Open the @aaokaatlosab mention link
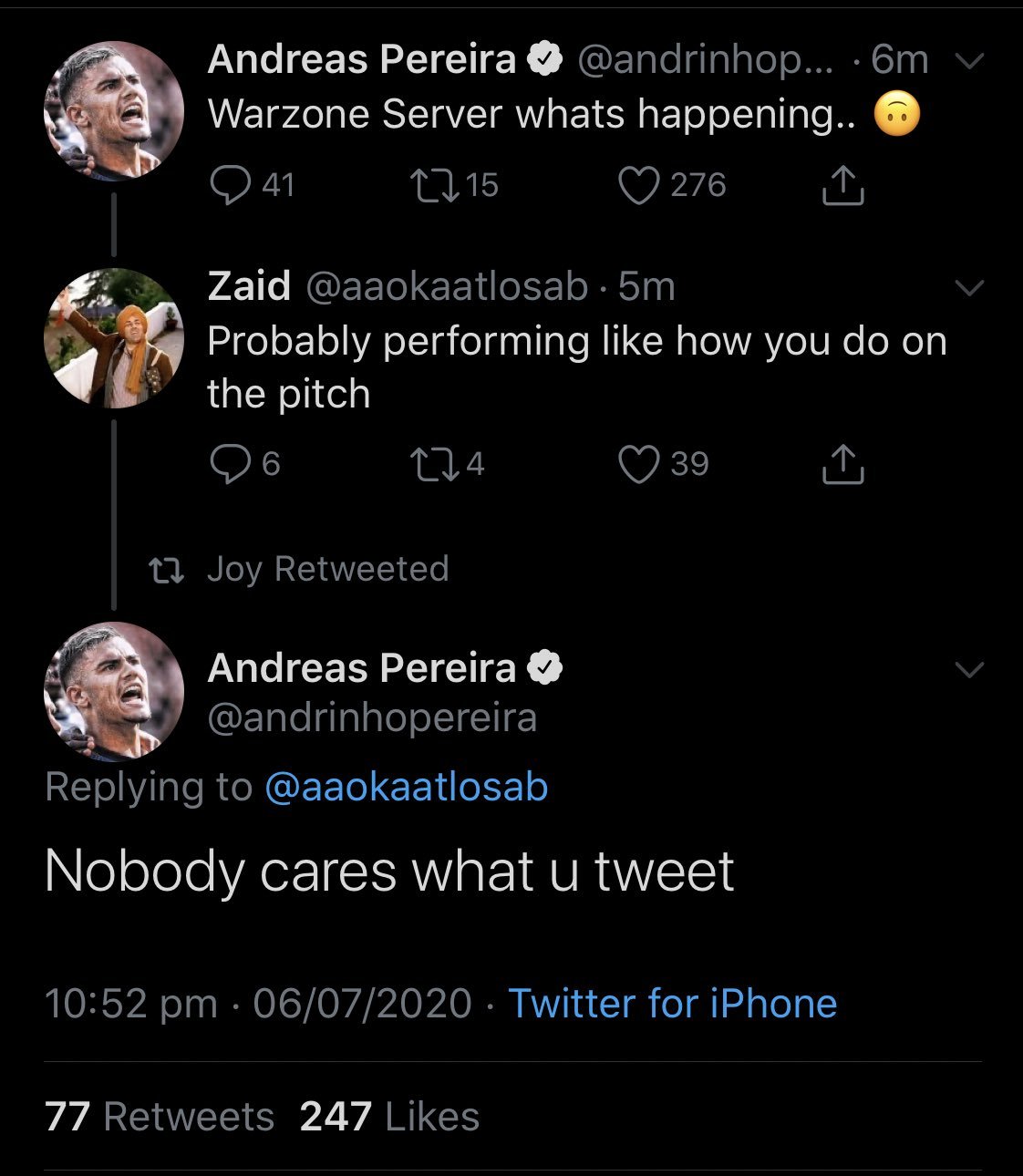Viewport: 1023px width, 1176px height. point(406,787)
